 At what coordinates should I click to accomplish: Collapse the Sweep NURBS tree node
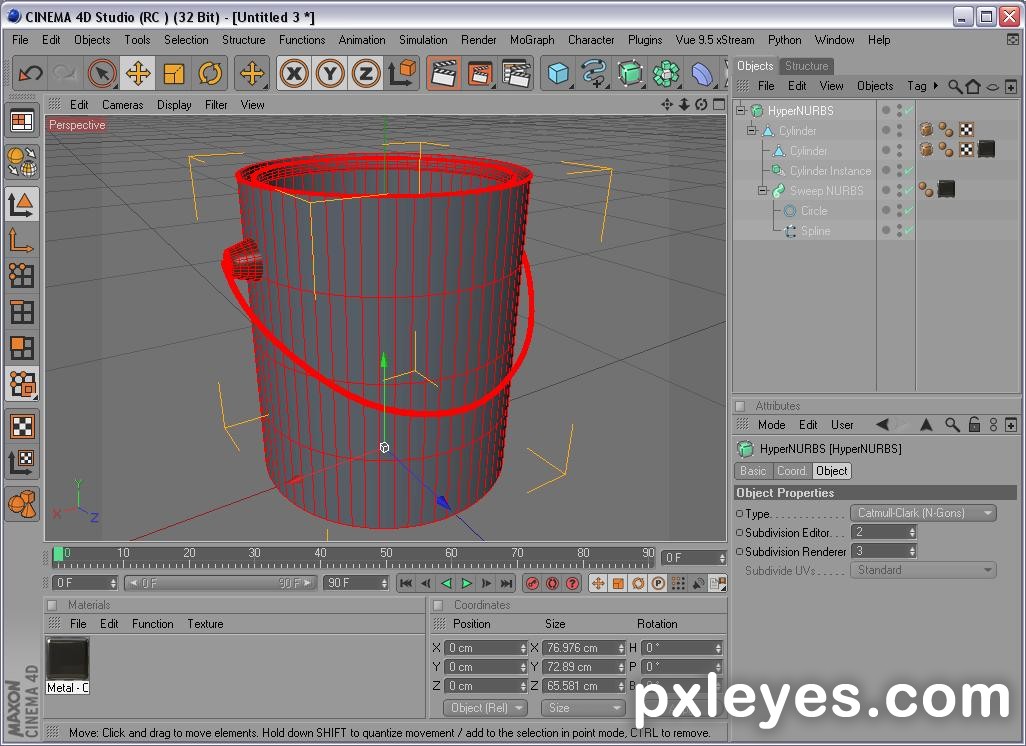coord(762,190)
